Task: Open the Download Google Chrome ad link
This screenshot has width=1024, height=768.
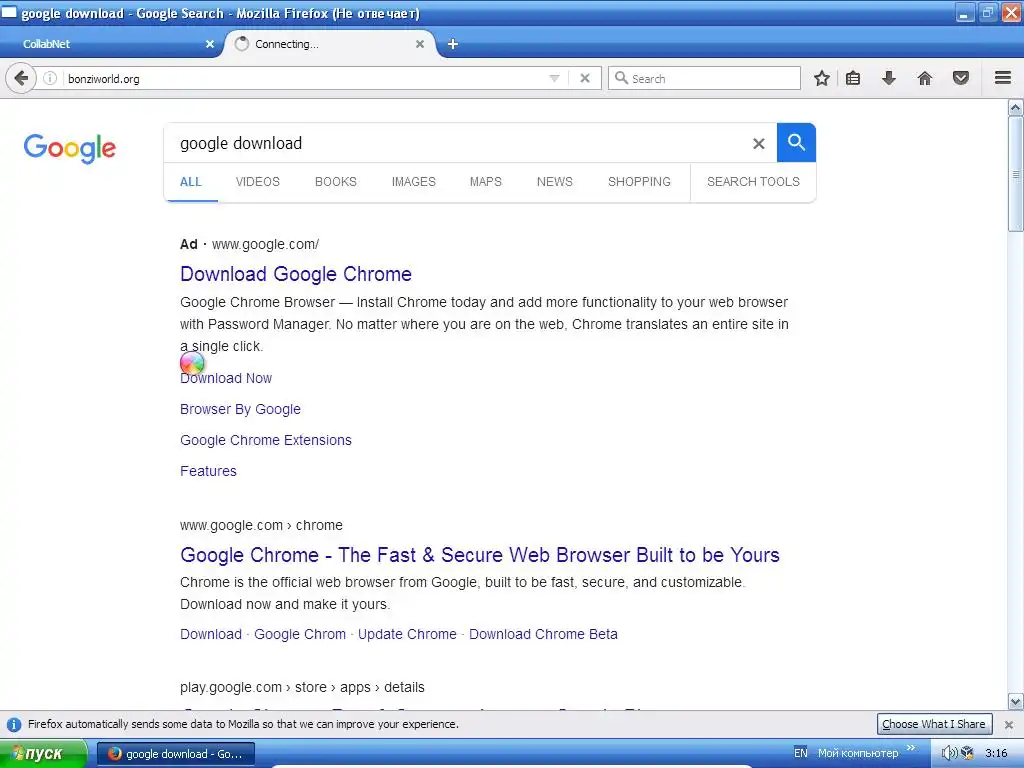Action: (x=296, y=274)
